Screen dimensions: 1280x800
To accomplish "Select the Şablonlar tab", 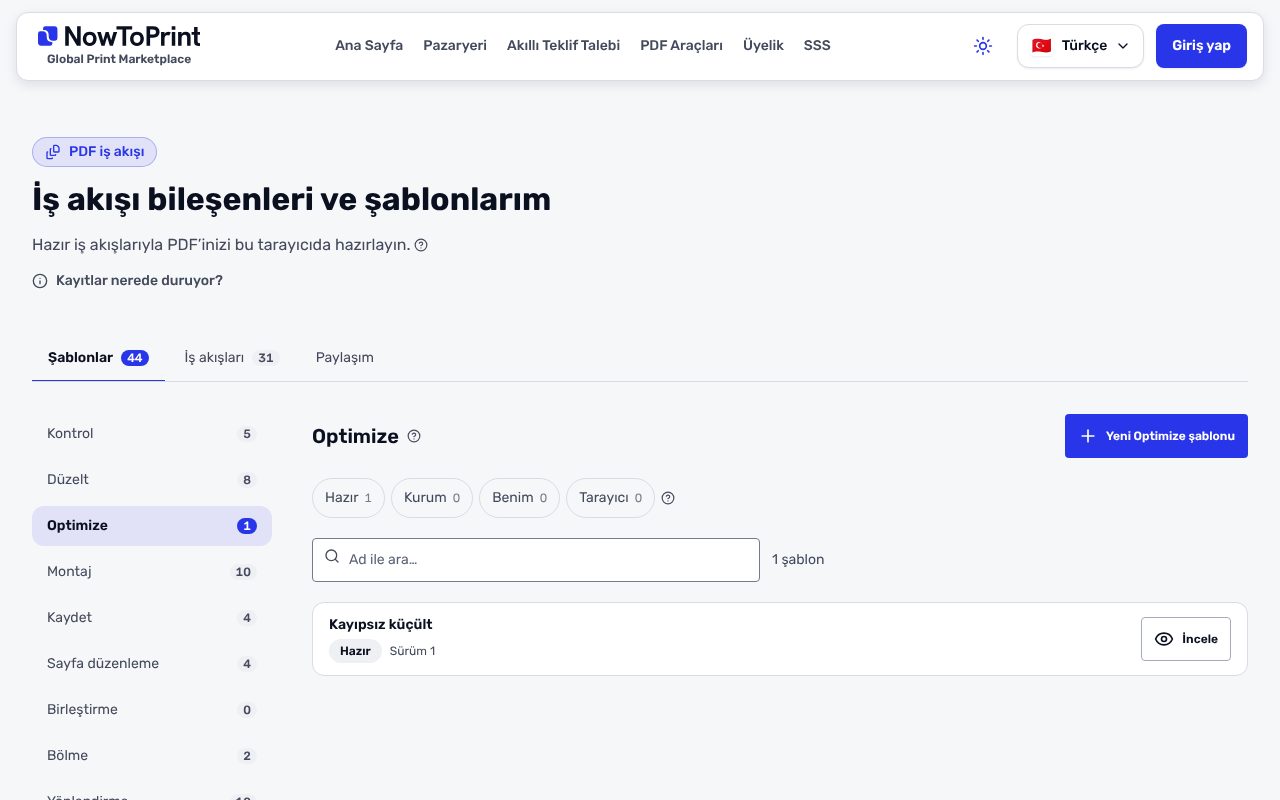I will pos(98,357).
